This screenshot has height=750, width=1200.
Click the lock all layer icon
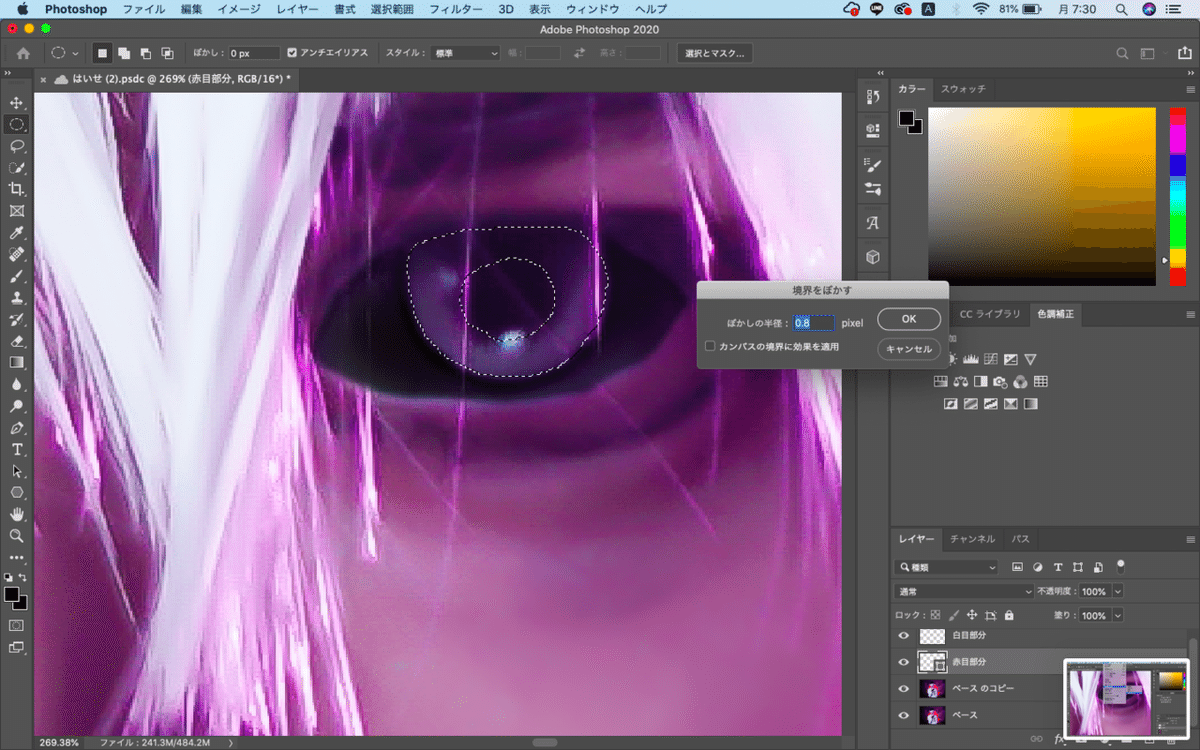point(1009,616)
